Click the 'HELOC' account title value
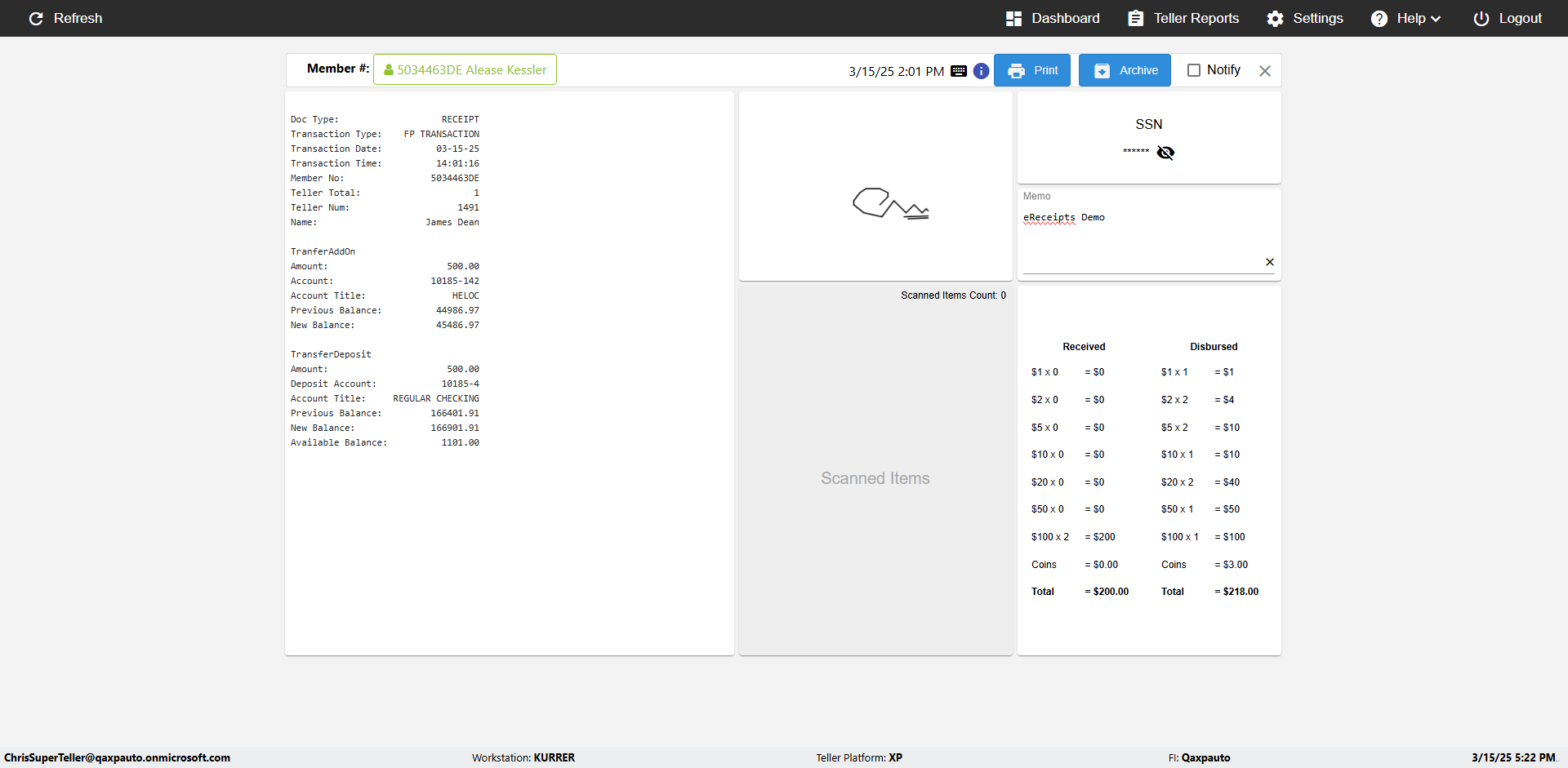Image resolution: width=1568 pixels, height=768 pixels. tap(465, 295)
